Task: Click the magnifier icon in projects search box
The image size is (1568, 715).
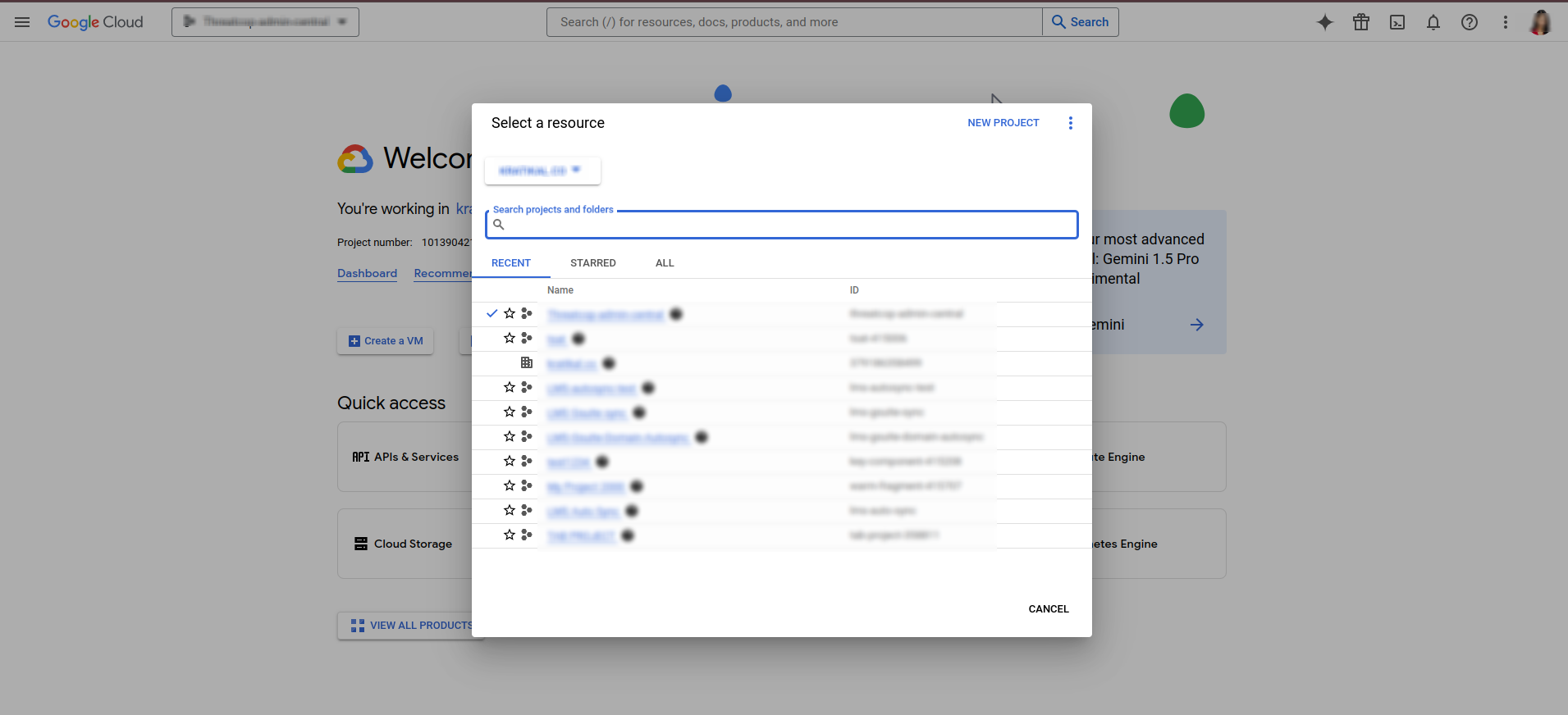Action: 498,225
